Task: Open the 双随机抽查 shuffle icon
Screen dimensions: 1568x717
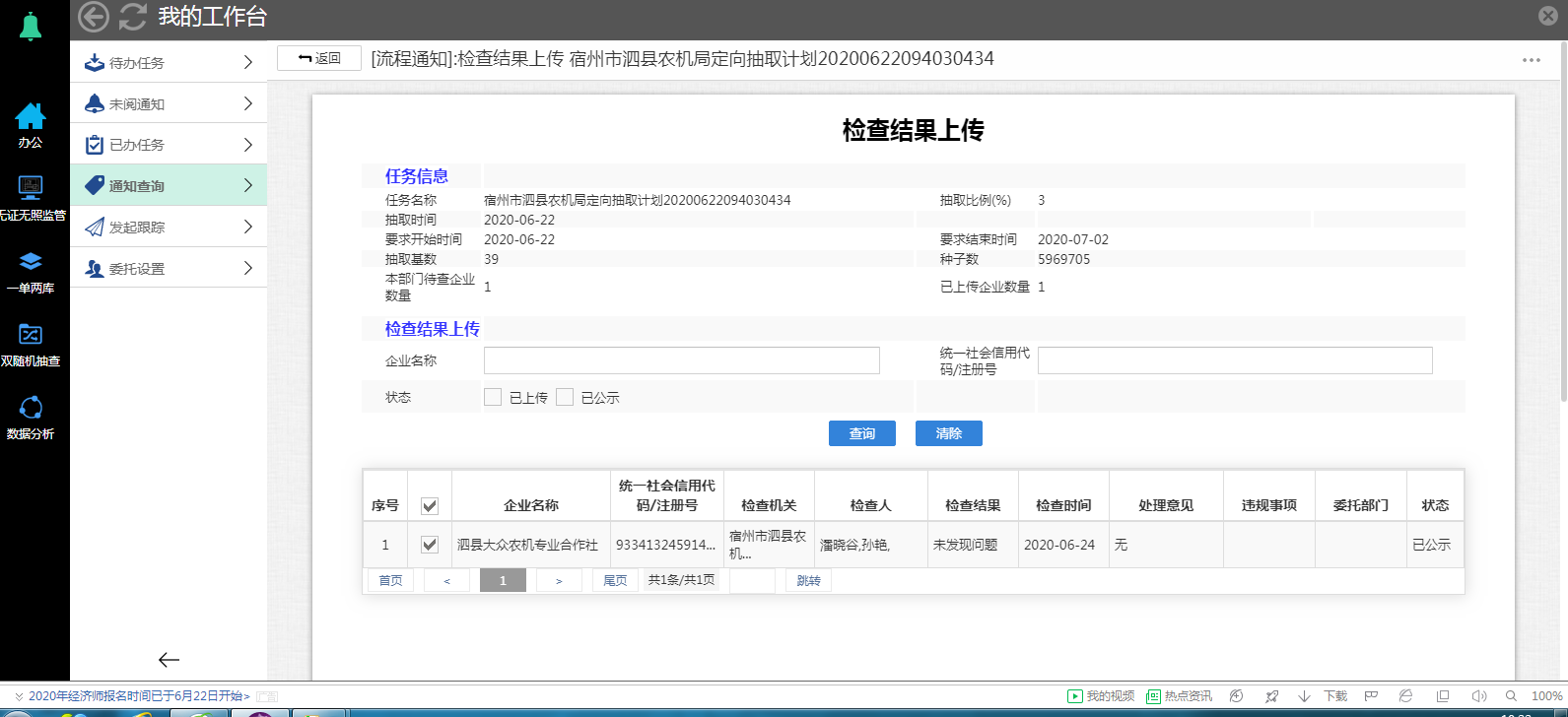Action: pos(31,334)
